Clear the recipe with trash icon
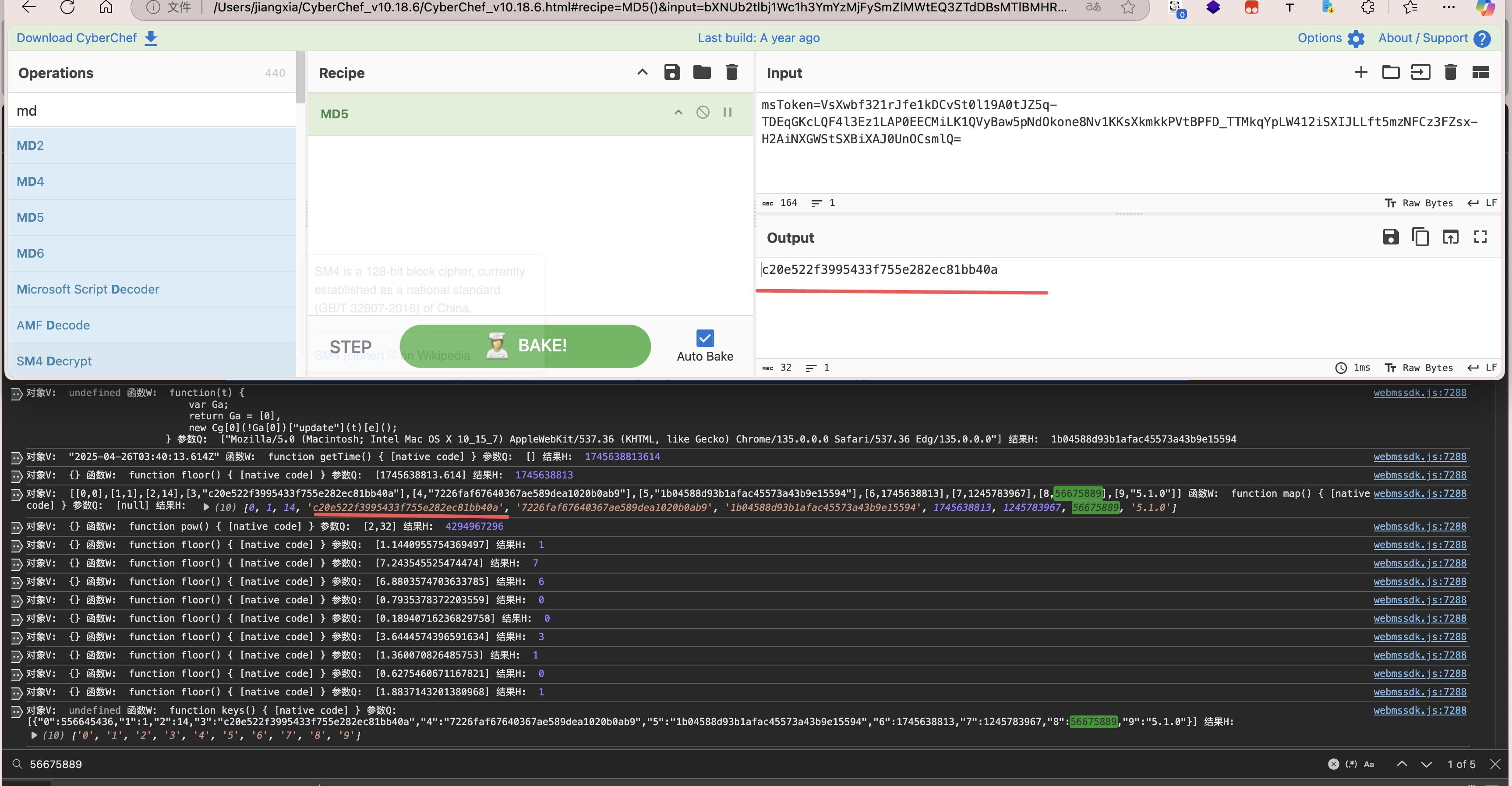 click(731, 72)
